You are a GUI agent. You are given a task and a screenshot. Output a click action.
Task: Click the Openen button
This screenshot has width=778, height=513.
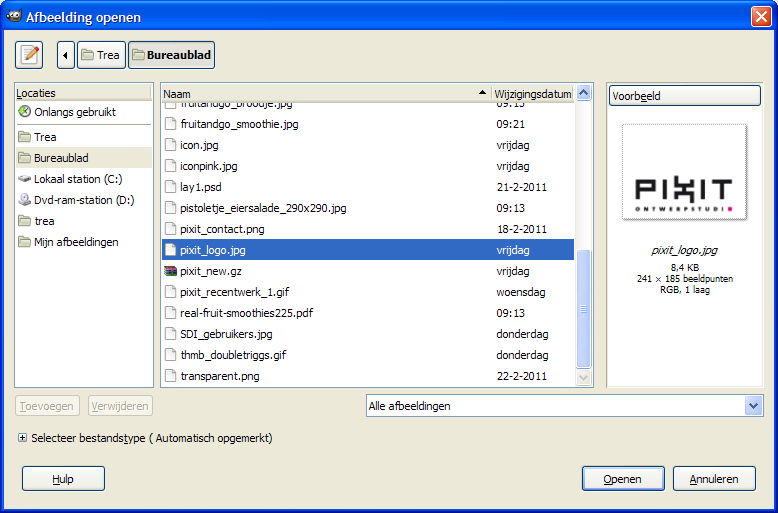[623, 479]
